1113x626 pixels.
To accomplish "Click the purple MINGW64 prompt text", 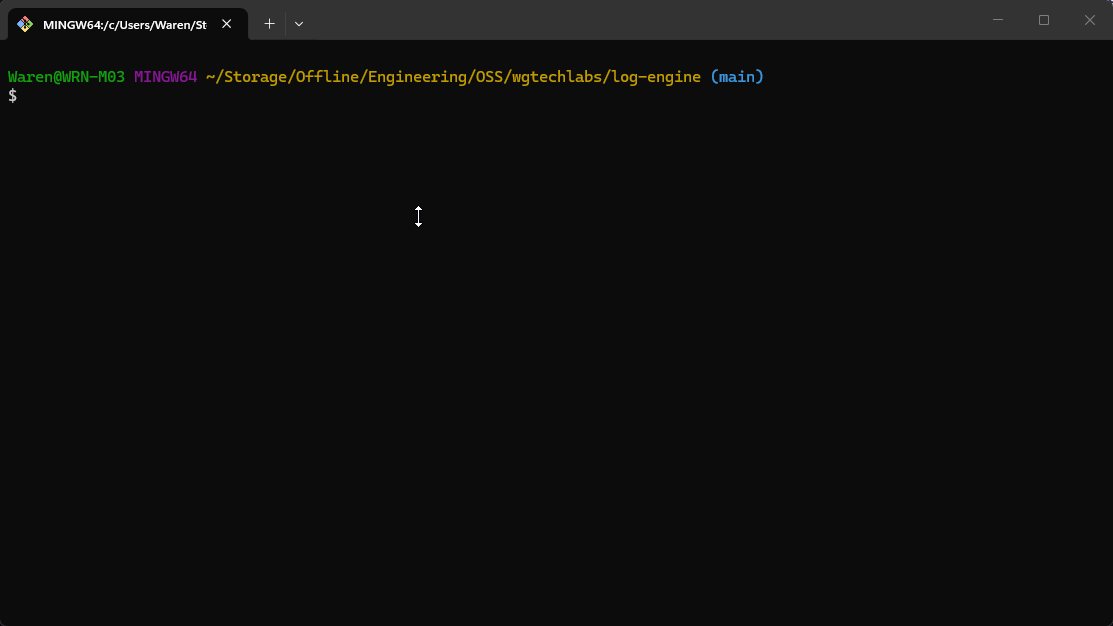I will (x=165, y=77).
